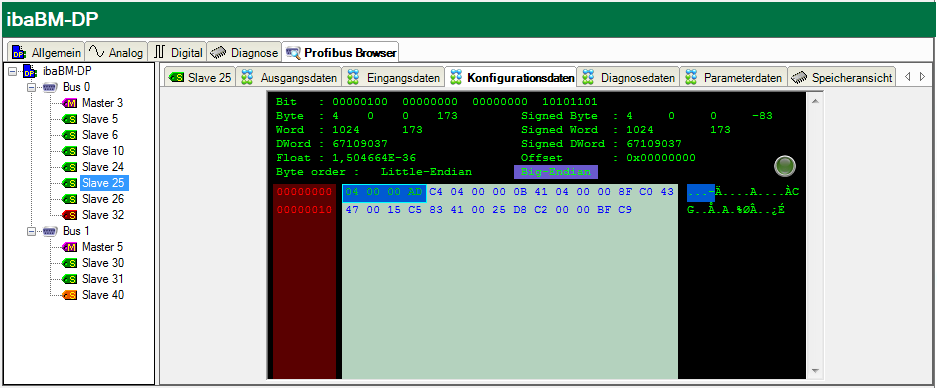The height and width of the screenshot is (388, 937).
Task: Open the Parameterdaten tab
Action: pyautogui.click(x=734, y=77)
